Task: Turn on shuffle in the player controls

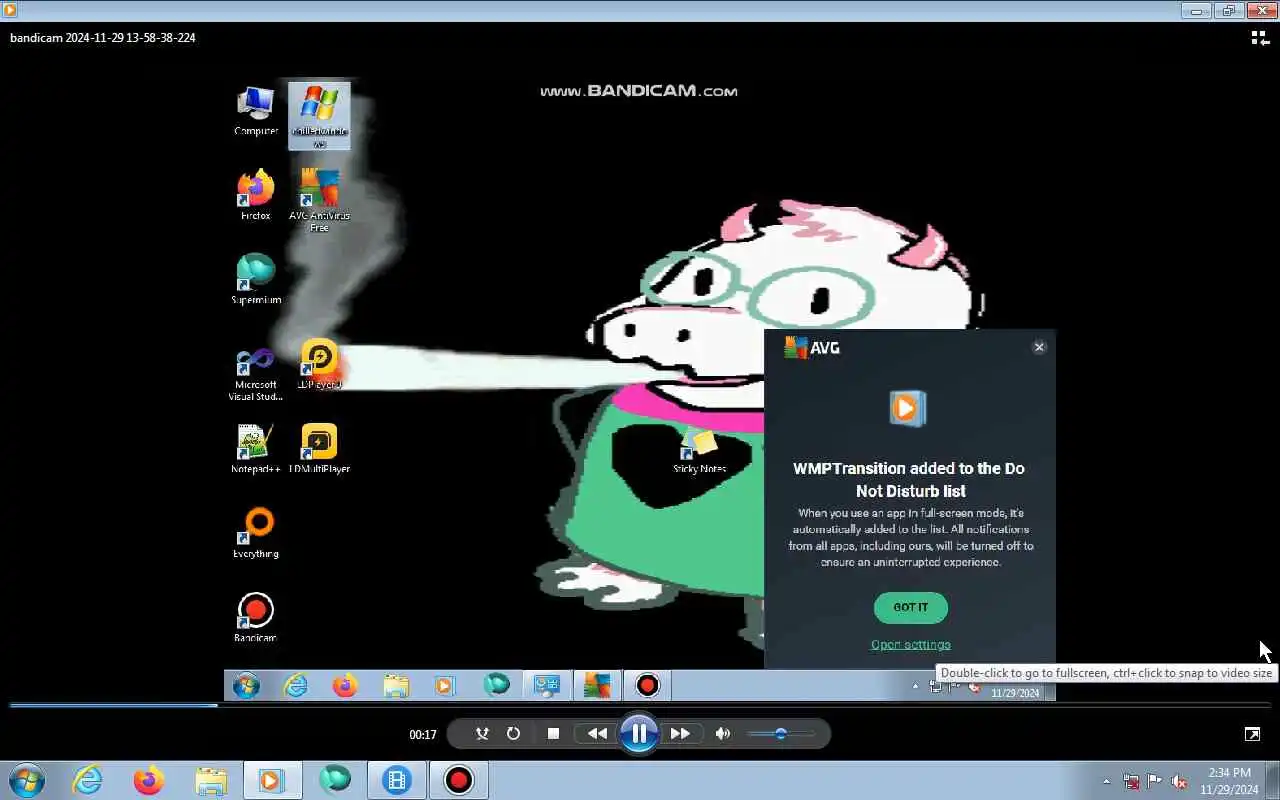Action: tap(482, 734)
